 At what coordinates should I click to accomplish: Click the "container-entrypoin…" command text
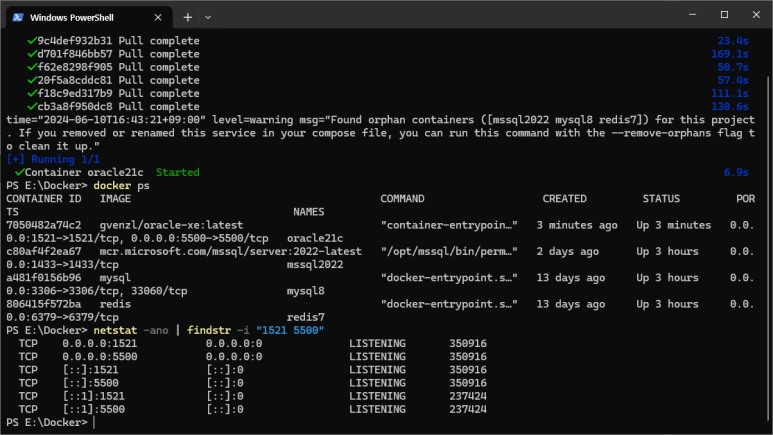[449, 225]
